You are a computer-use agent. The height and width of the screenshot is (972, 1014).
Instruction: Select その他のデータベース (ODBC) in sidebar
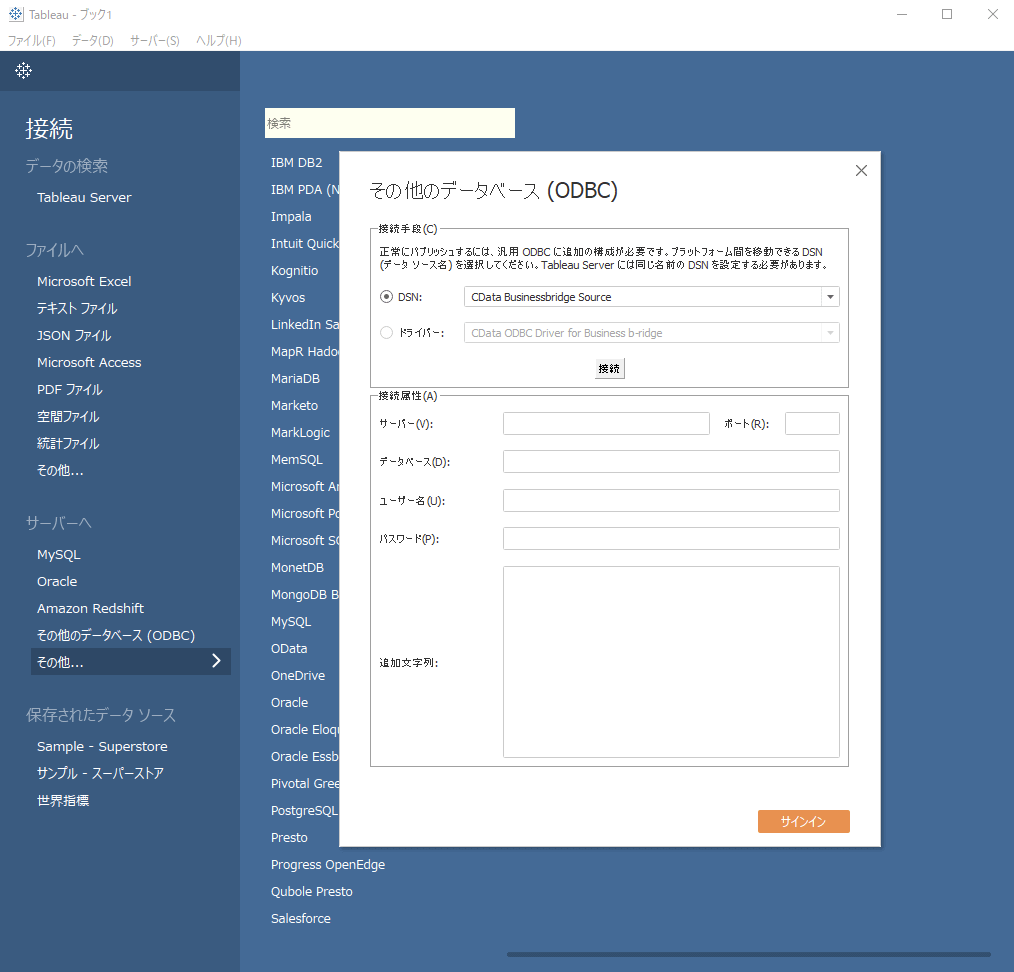116,635
